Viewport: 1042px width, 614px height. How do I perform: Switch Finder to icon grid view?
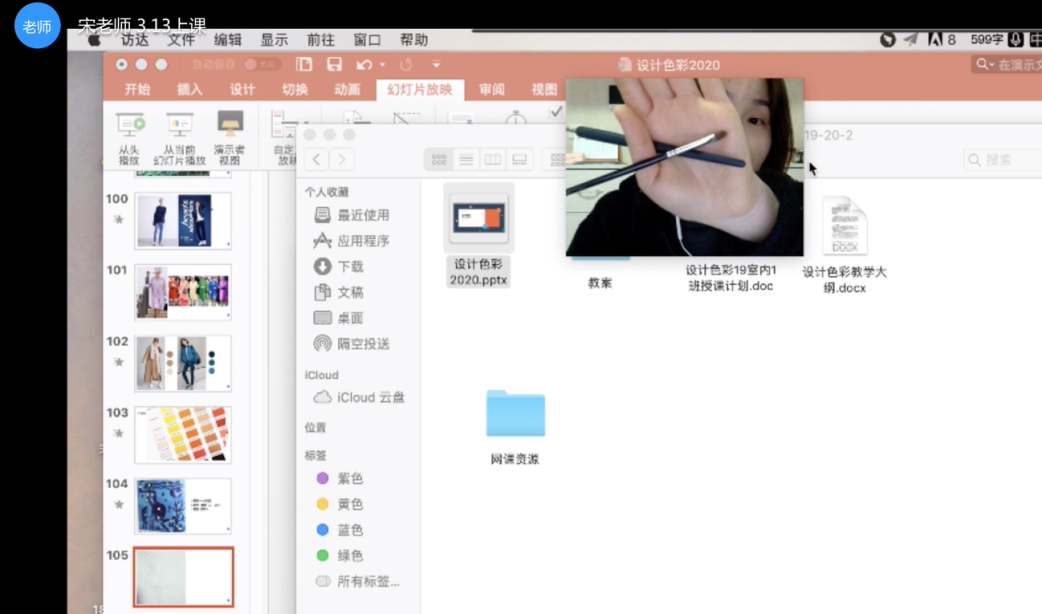click(x=439, y=160)
